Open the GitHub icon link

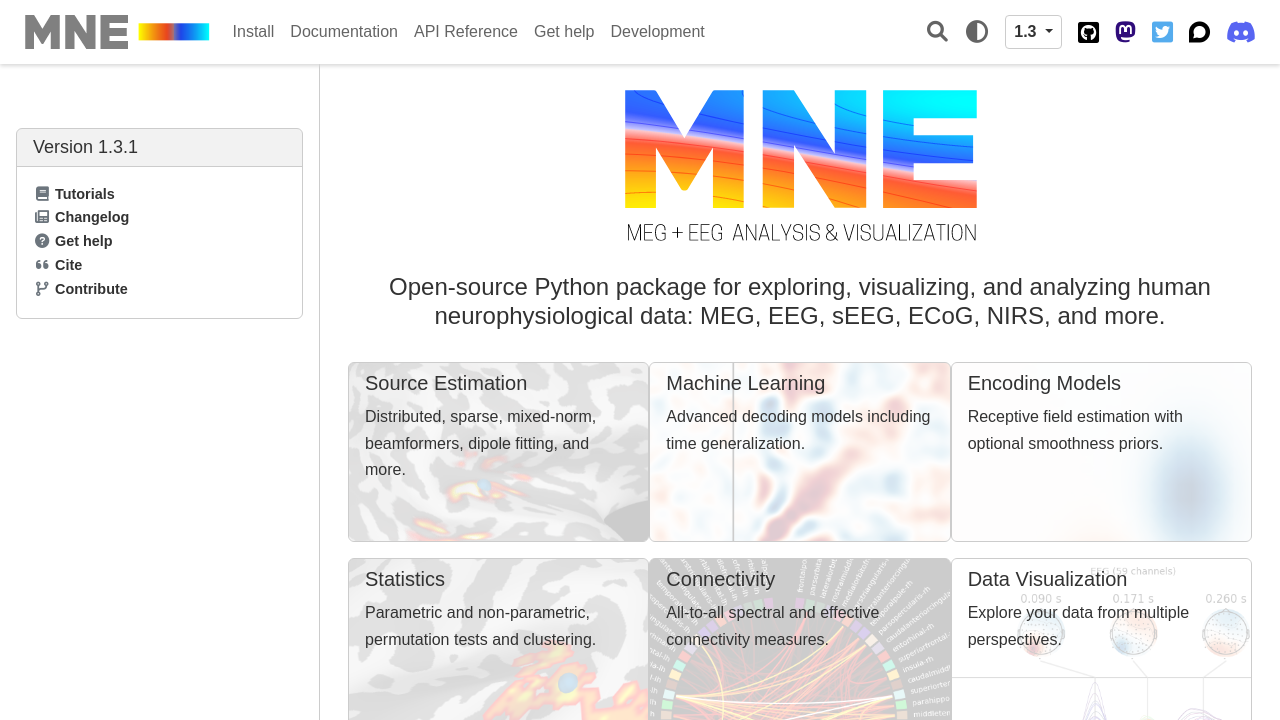(x=1088, y=32)
